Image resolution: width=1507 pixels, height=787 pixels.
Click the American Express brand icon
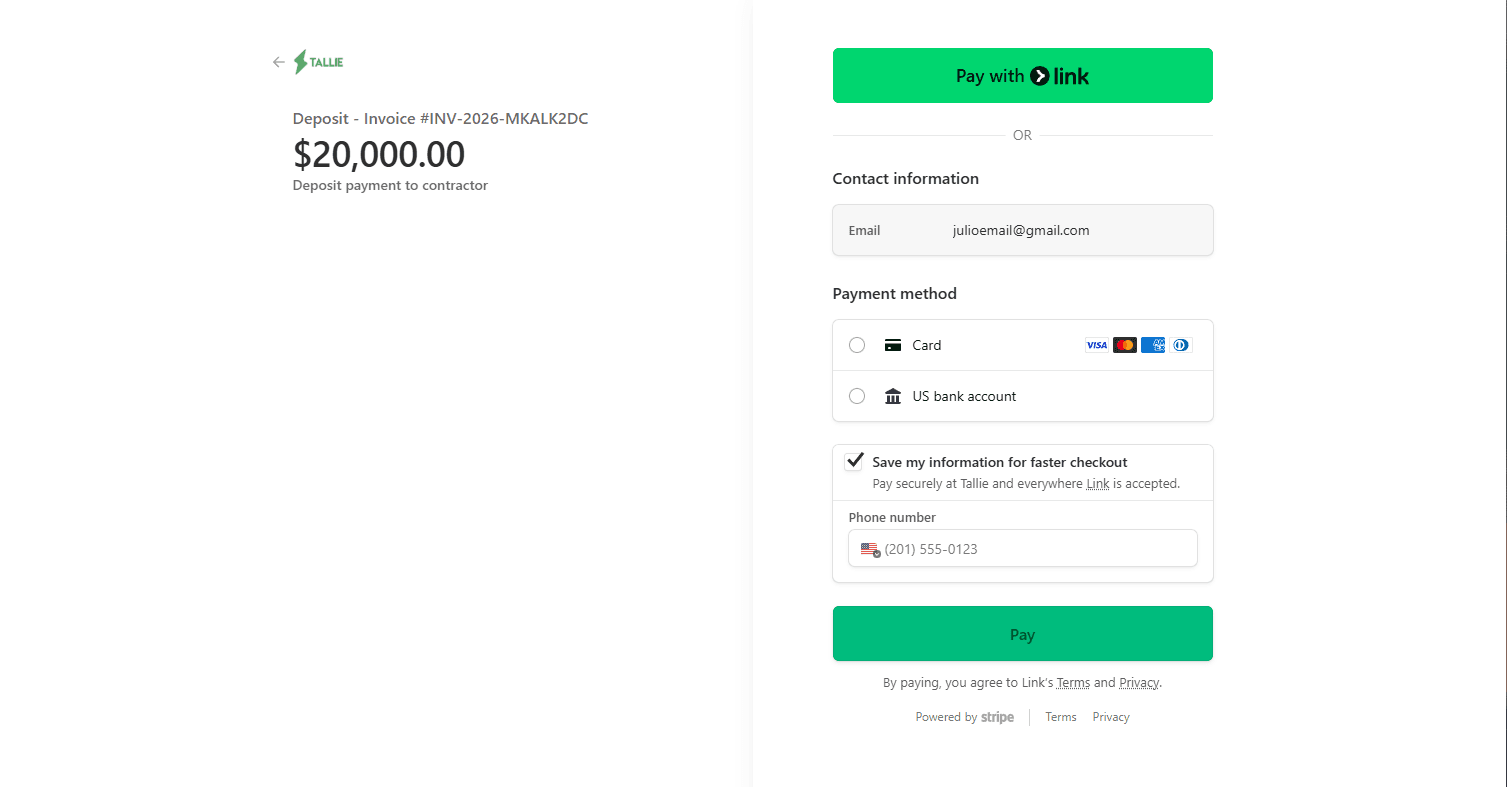(1152, 344)
